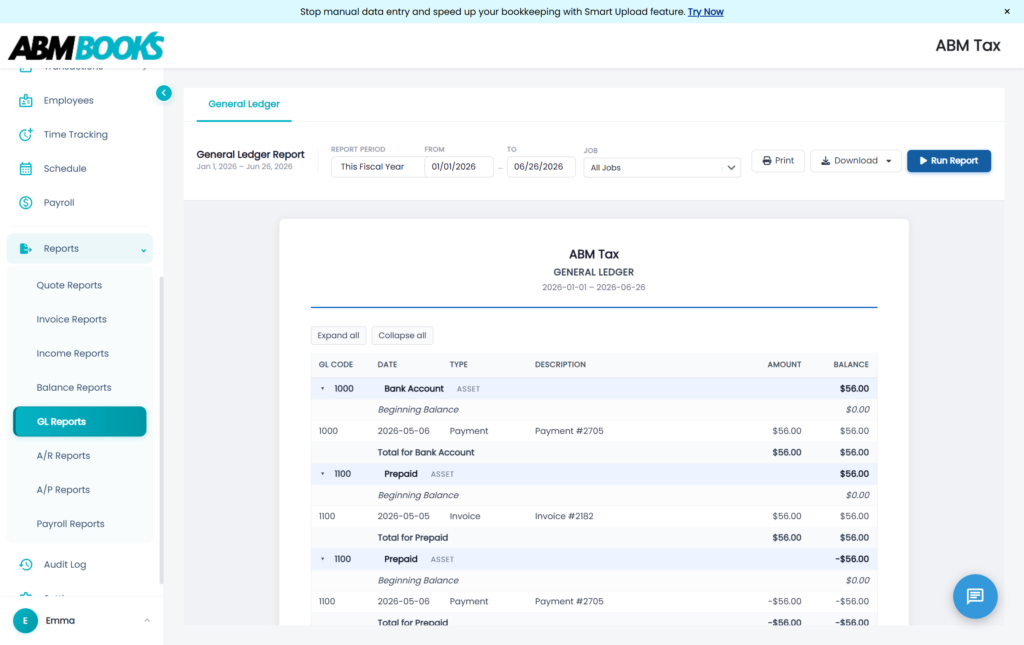
Task: Click the DESCRIPTION column header
Action: (x=560, y=364)
